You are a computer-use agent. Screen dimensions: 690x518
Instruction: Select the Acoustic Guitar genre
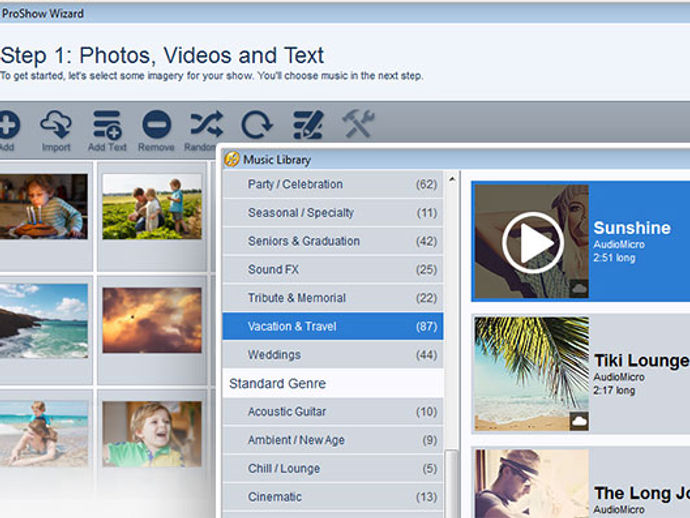click(x=333, y=411)
